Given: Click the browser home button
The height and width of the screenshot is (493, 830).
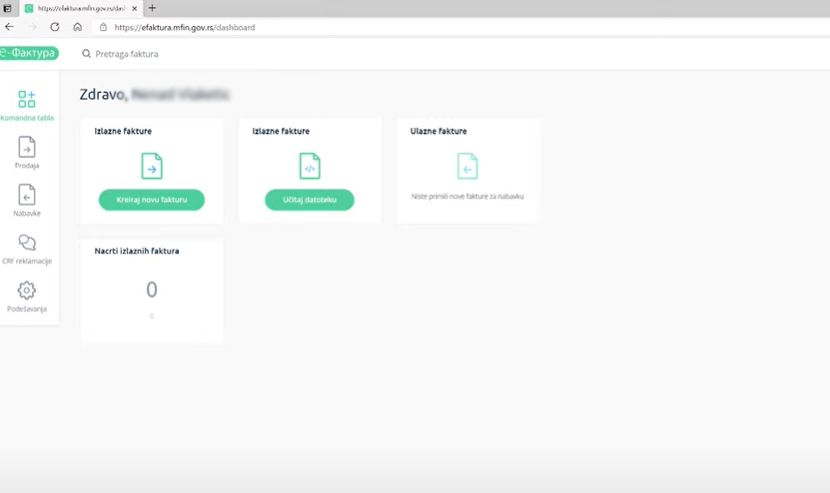Looking at the screenshot, I should coord(78,27).
